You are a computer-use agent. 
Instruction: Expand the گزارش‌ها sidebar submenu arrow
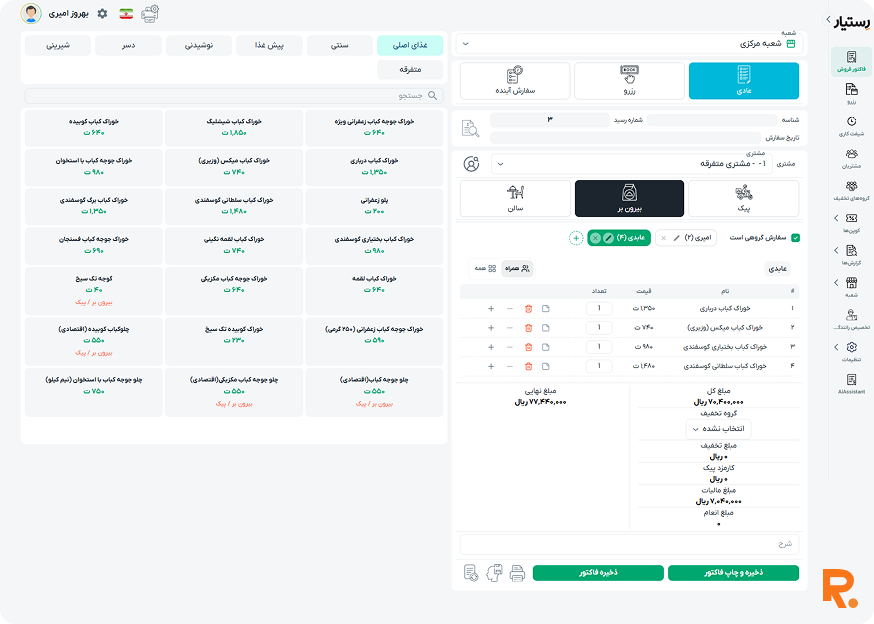836,250
